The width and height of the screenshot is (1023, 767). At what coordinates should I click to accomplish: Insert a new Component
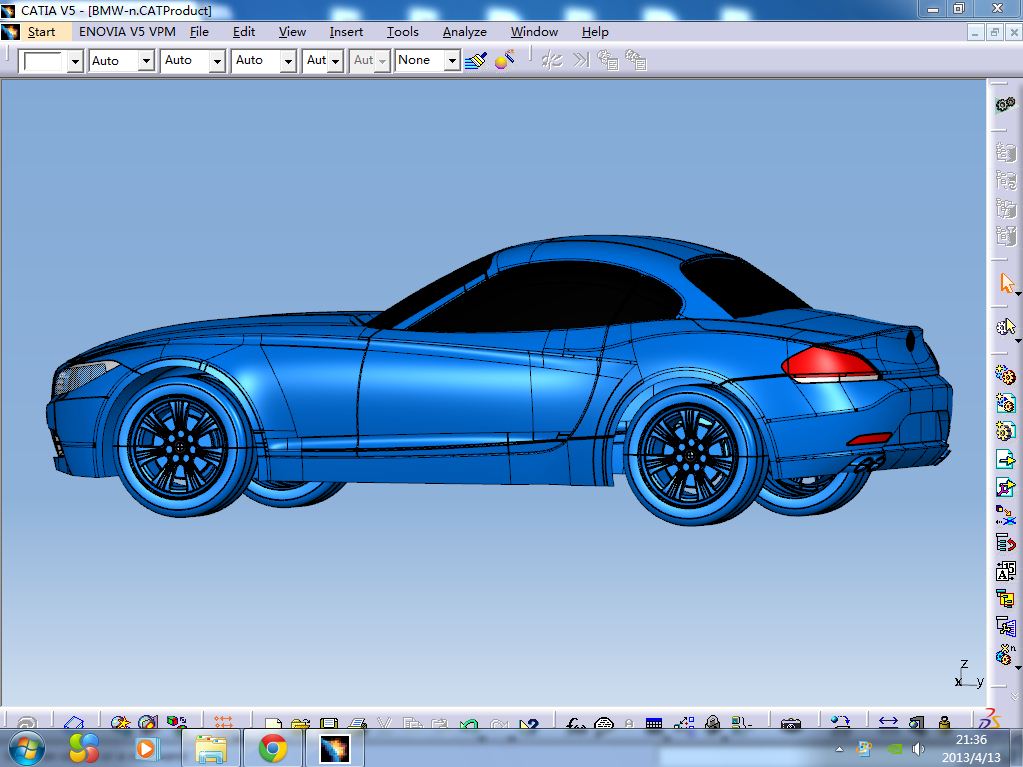pos(1005,375)
